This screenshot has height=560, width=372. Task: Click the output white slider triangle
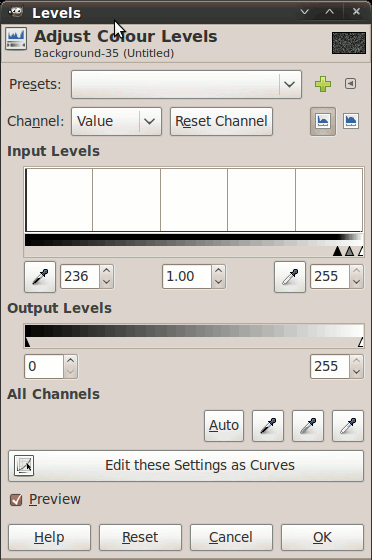[361, 342]
